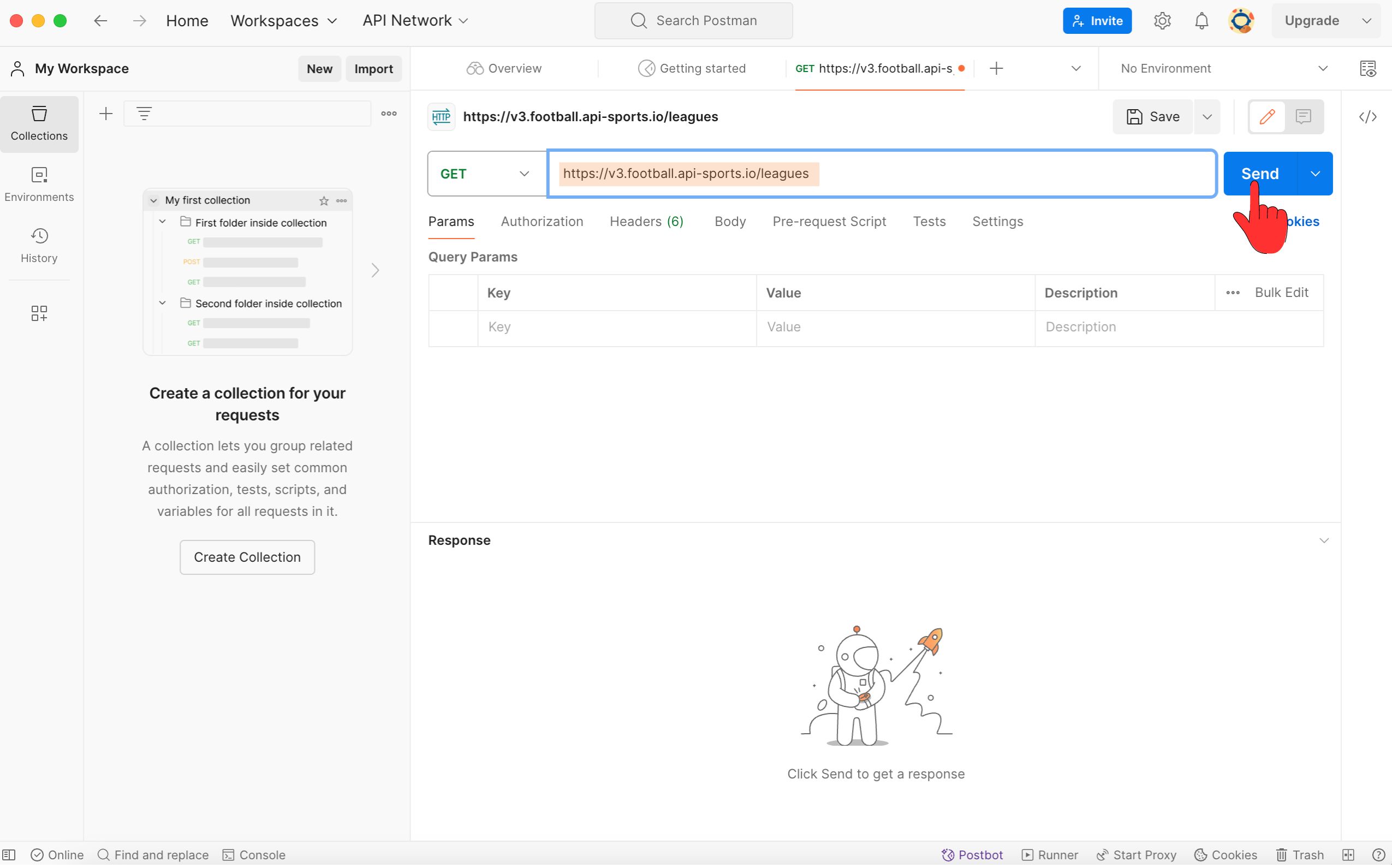Open Find and replace
Viewport: 1392px width, 868px height.
153,855
